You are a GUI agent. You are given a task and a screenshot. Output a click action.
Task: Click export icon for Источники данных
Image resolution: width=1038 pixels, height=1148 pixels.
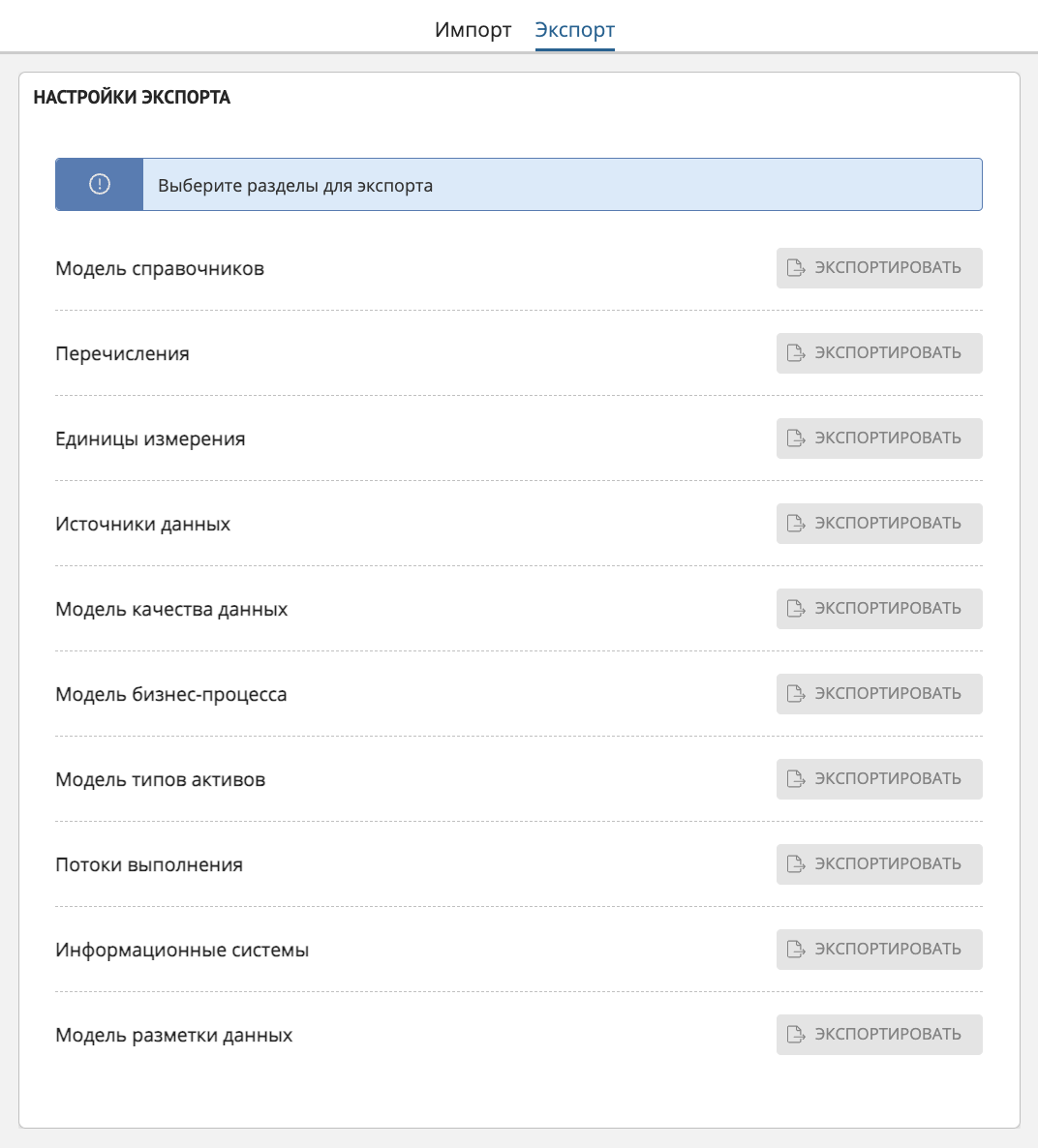(796, 524)
